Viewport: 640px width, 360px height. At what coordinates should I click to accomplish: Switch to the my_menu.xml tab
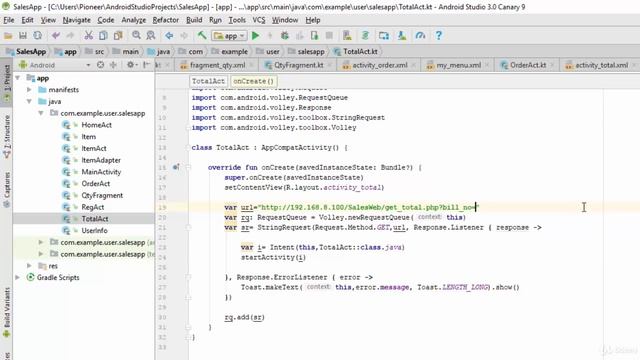[458, 65]
